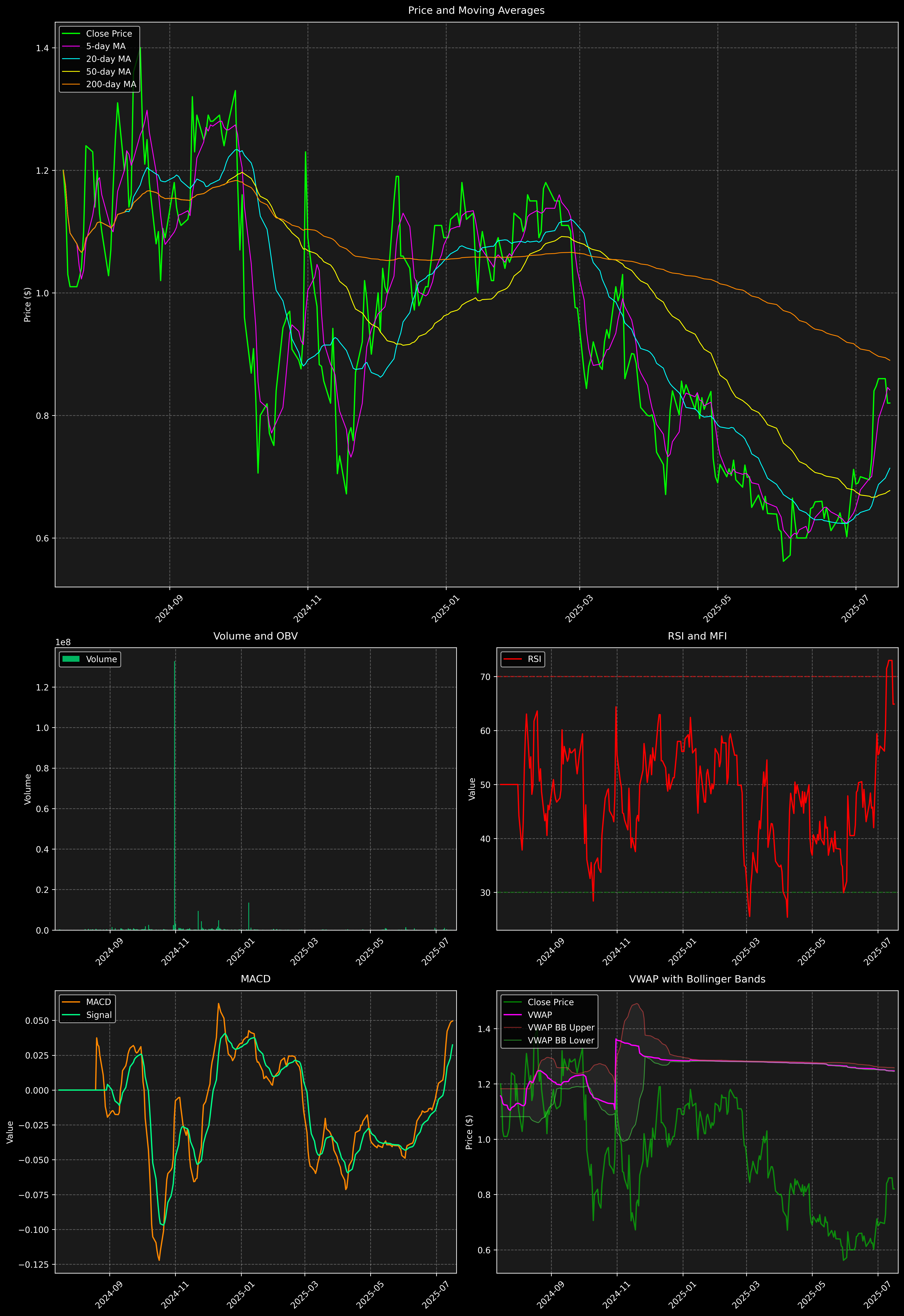Click the −0.125 tick on the MACD chart
This screenshot has height=1316, width=904.
click(x=34, y=1264)
